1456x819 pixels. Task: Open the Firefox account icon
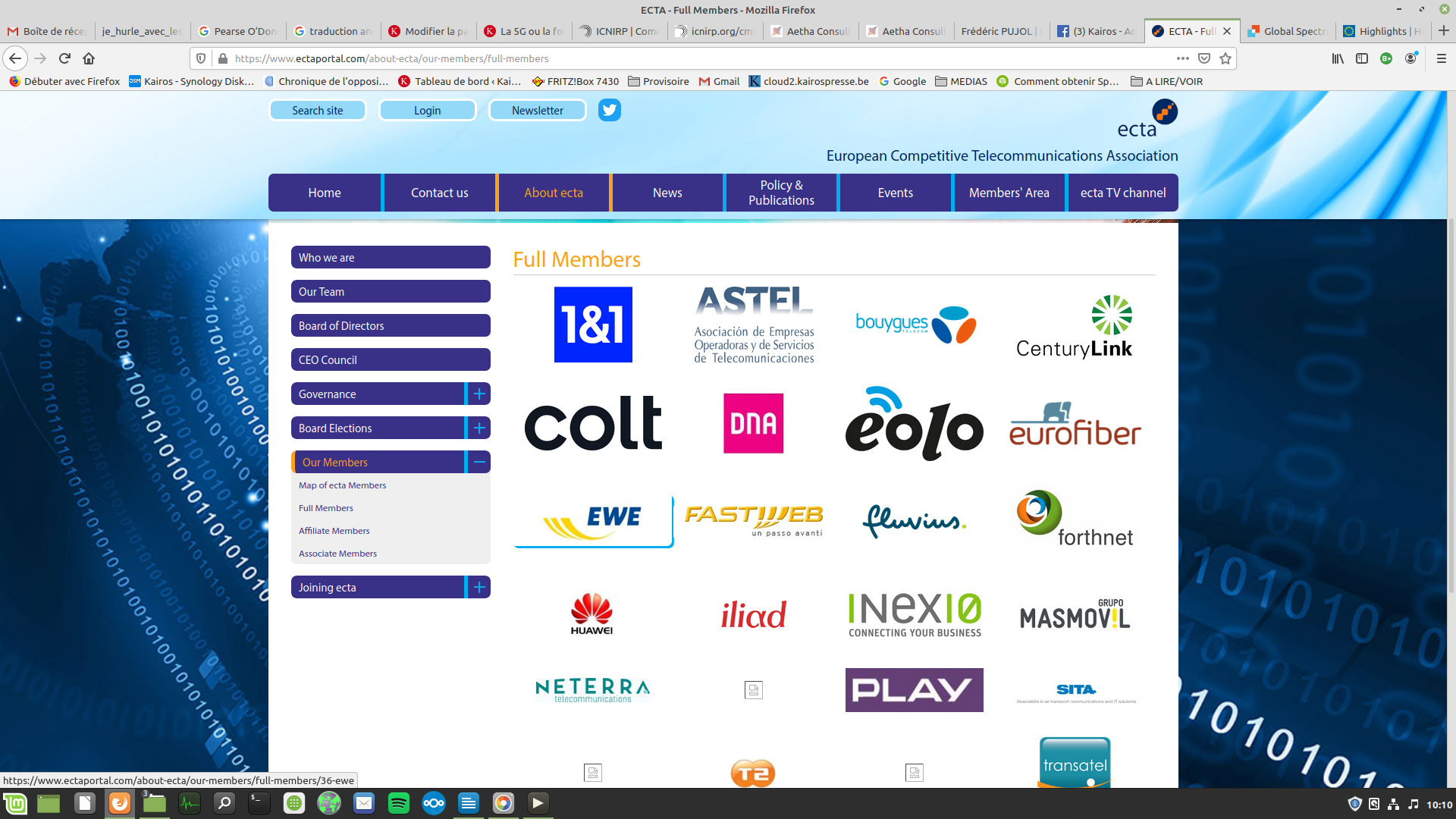pos(1410,58)
